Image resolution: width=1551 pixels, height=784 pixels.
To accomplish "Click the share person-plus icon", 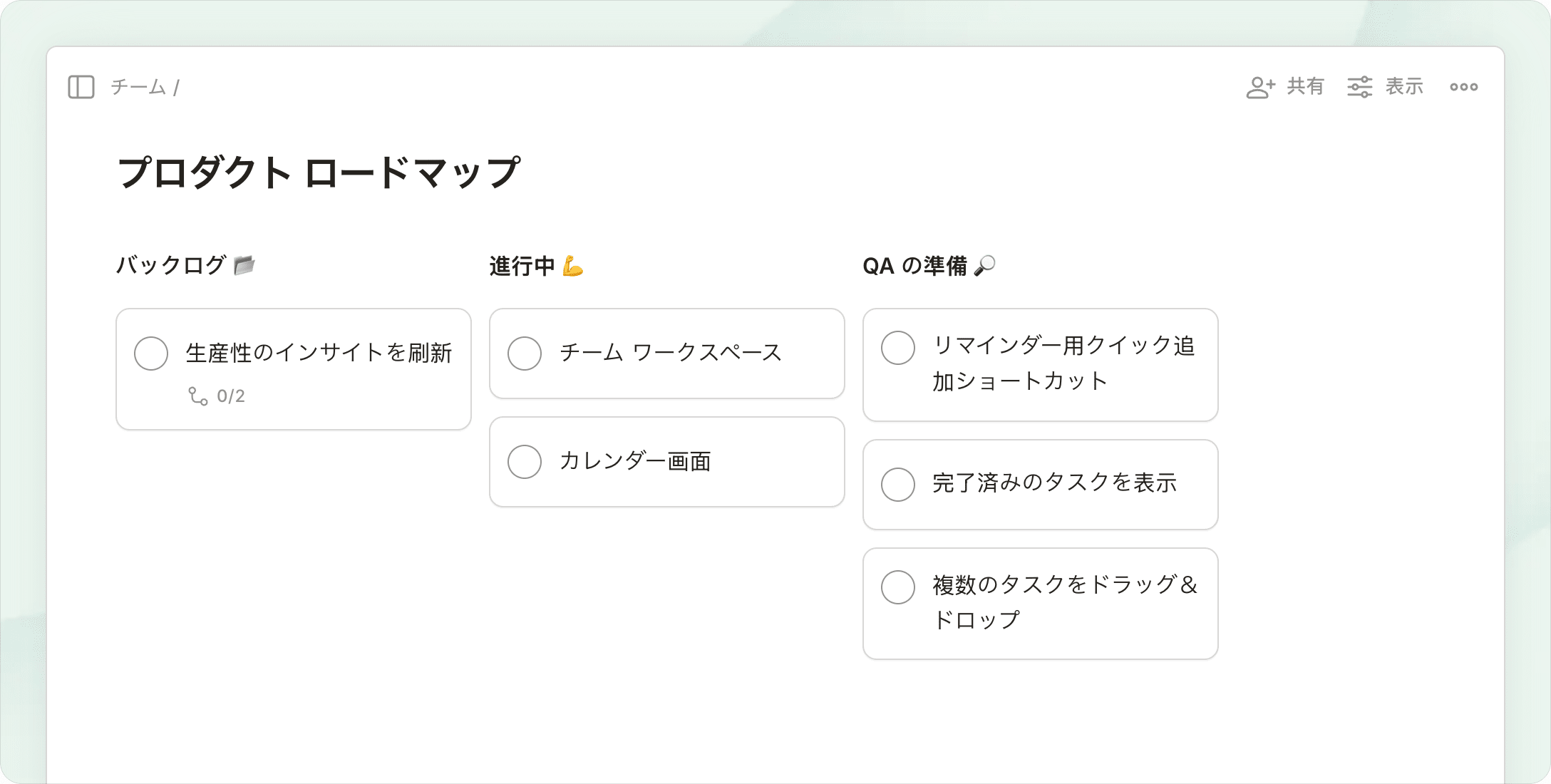I will pyautogui.click(x=1260, y=87).
